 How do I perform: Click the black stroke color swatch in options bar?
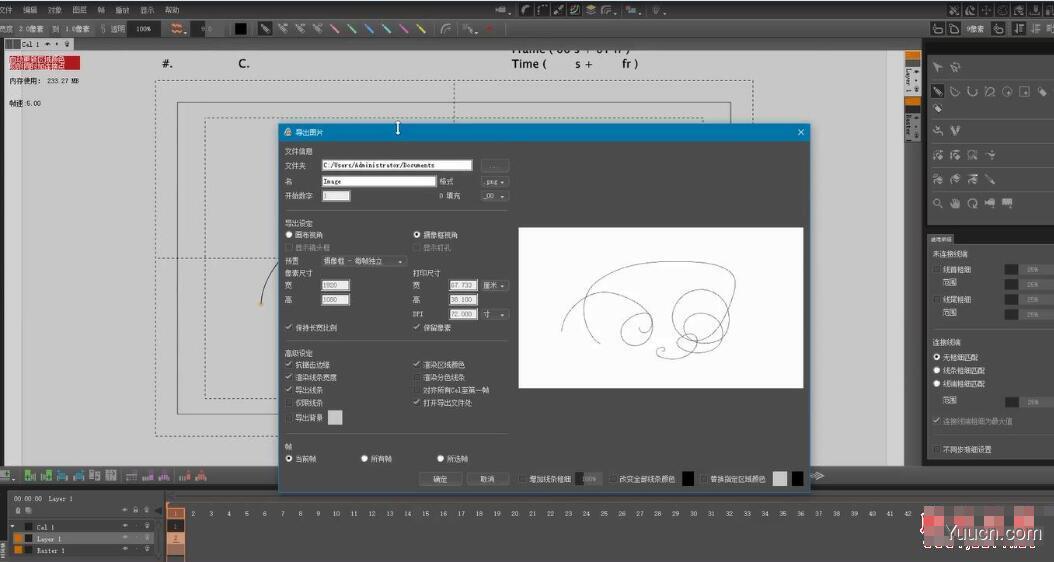[240, 29]
